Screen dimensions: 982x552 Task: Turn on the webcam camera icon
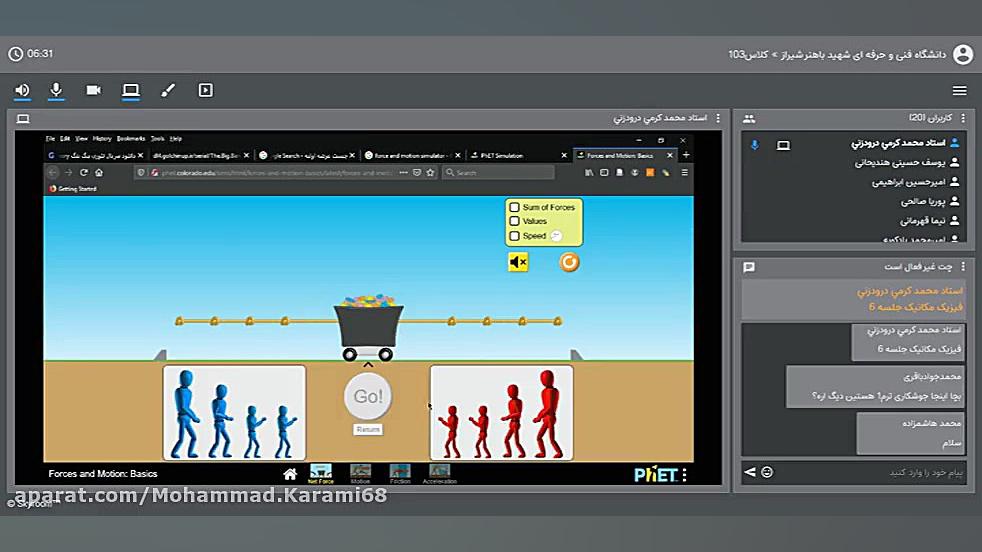pyautogui.click(x=93, y=90)
